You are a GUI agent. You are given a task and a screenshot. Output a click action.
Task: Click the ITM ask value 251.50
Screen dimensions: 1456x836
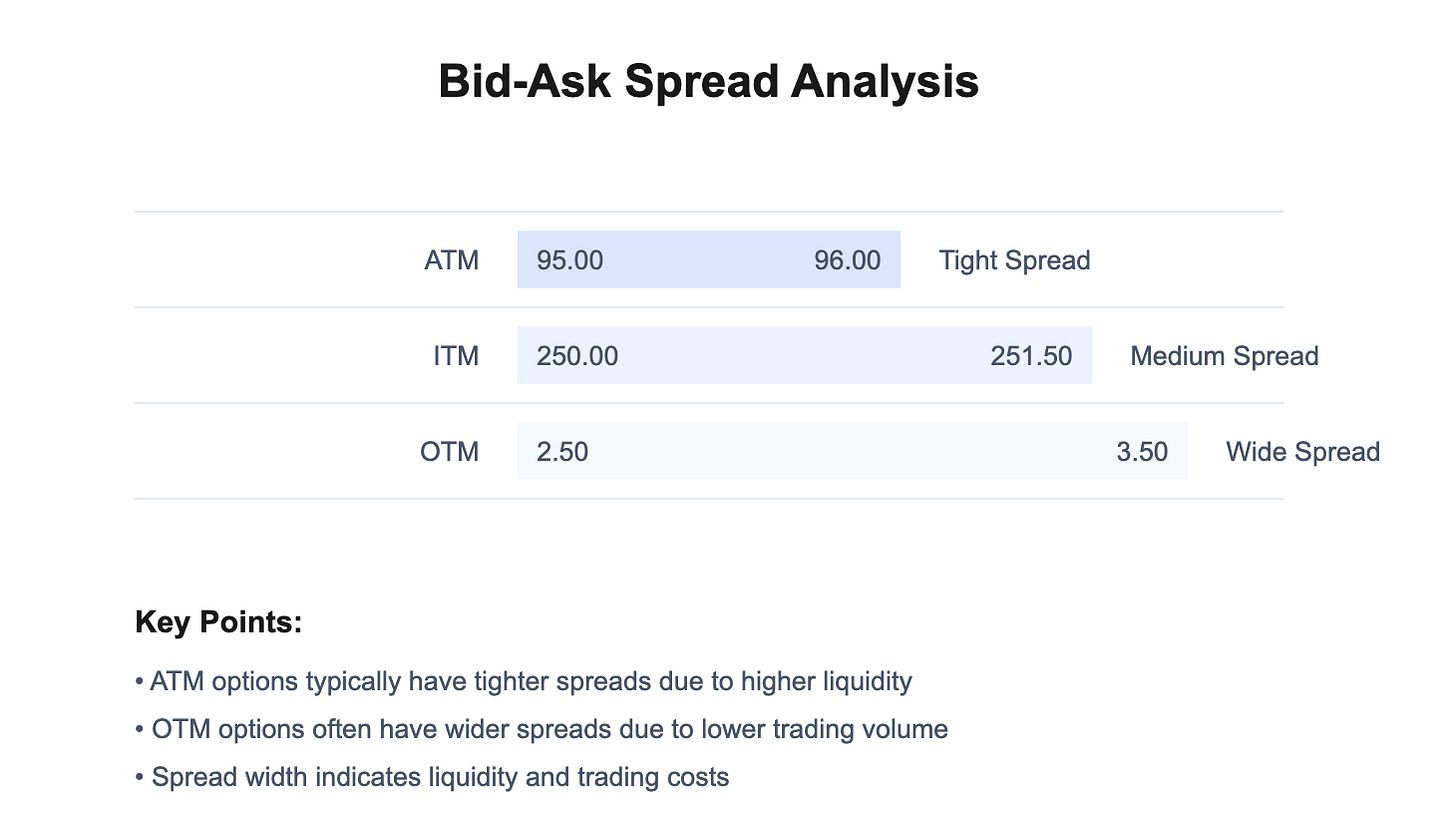point(1031,356)
